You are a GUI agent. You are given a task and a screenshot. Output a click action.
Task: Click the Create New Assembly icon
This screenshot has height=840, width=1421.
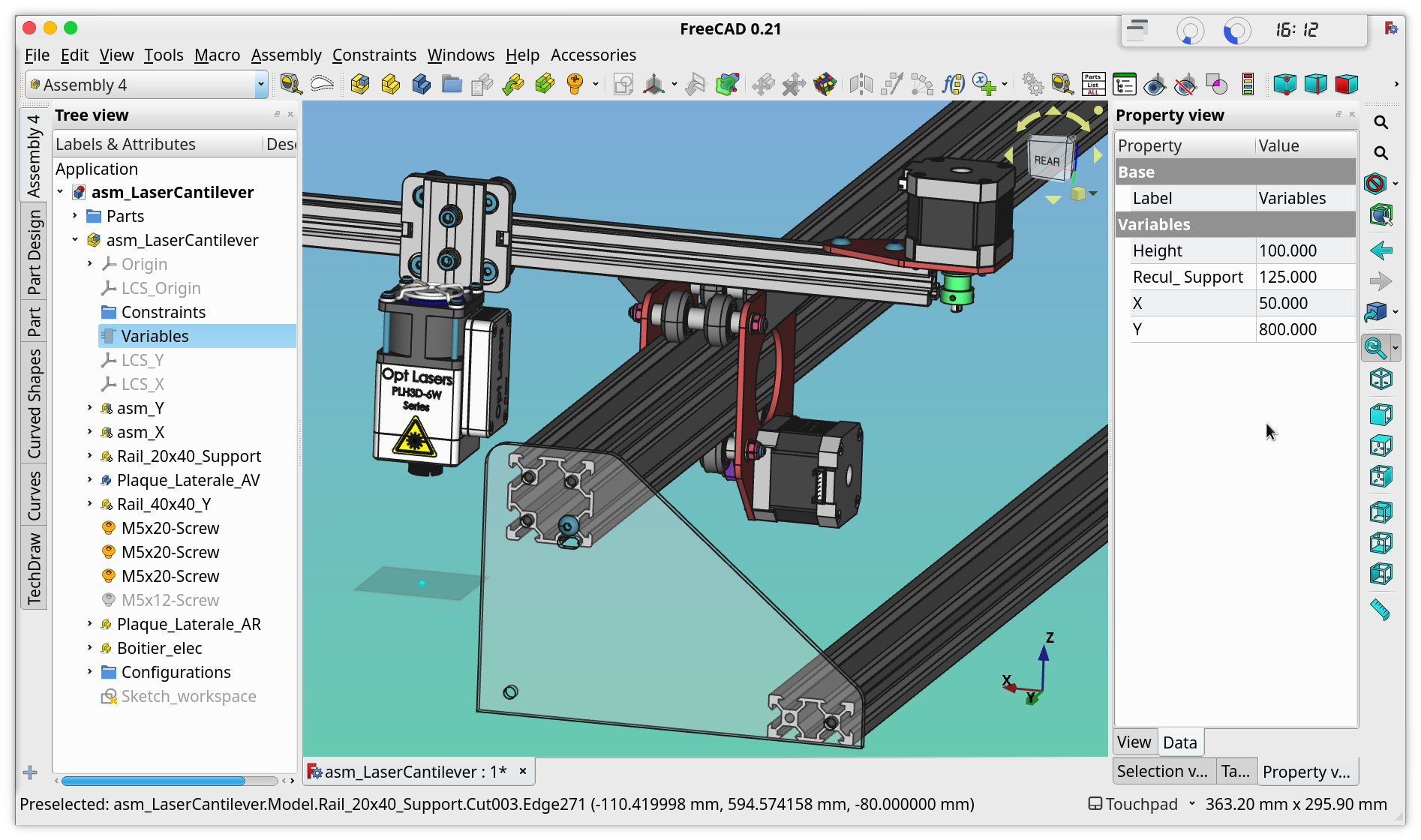point(360,84)
